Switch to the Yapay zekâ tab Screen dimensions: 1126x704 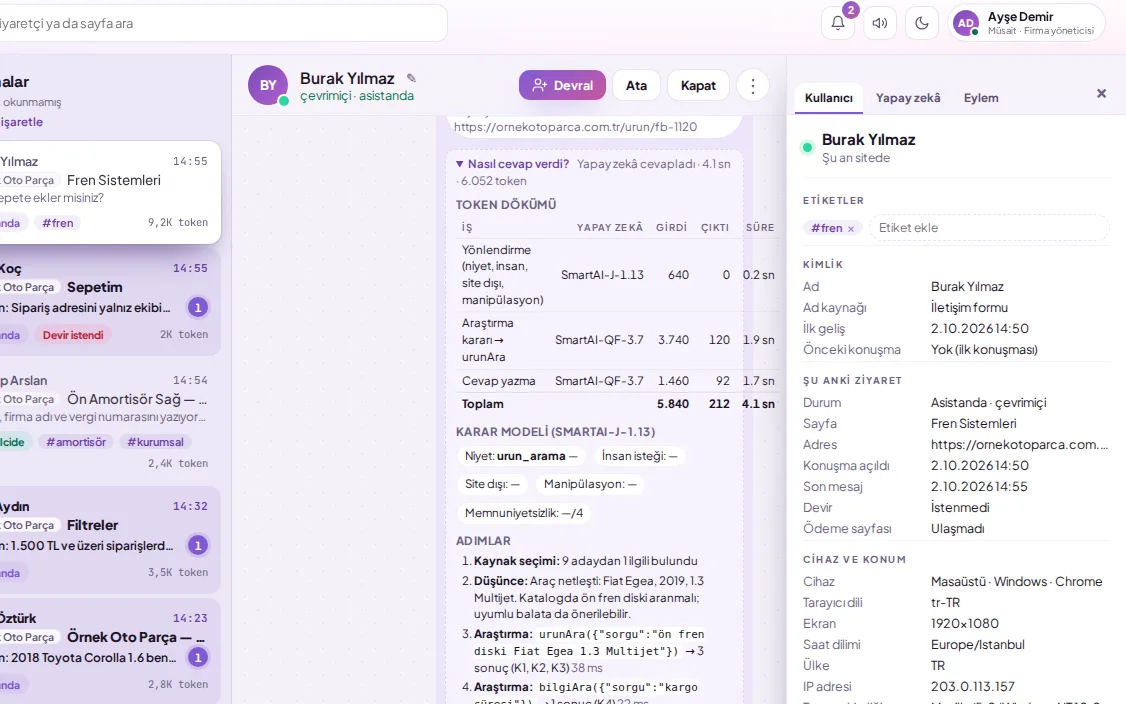pos(908,98)
